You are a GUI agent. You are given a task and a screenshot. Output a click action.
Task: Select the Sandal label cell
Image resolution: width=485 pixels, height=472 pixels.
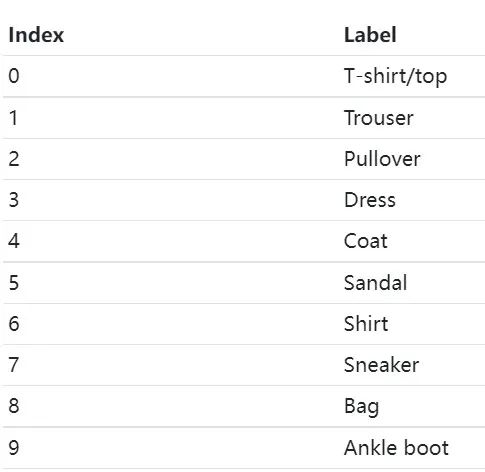tap(375, 283)
